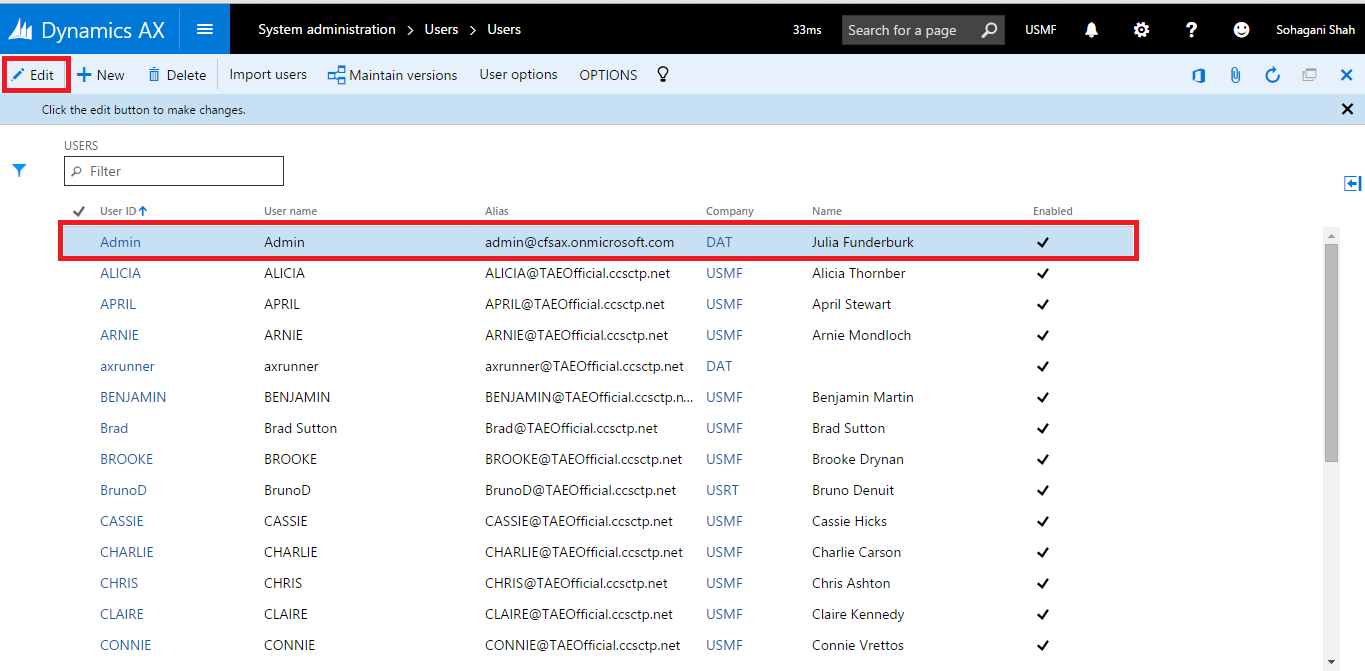Toggle Enabled checkmark for ALICIA row
Screen dimensions: 1365x671
(1043, 273)
